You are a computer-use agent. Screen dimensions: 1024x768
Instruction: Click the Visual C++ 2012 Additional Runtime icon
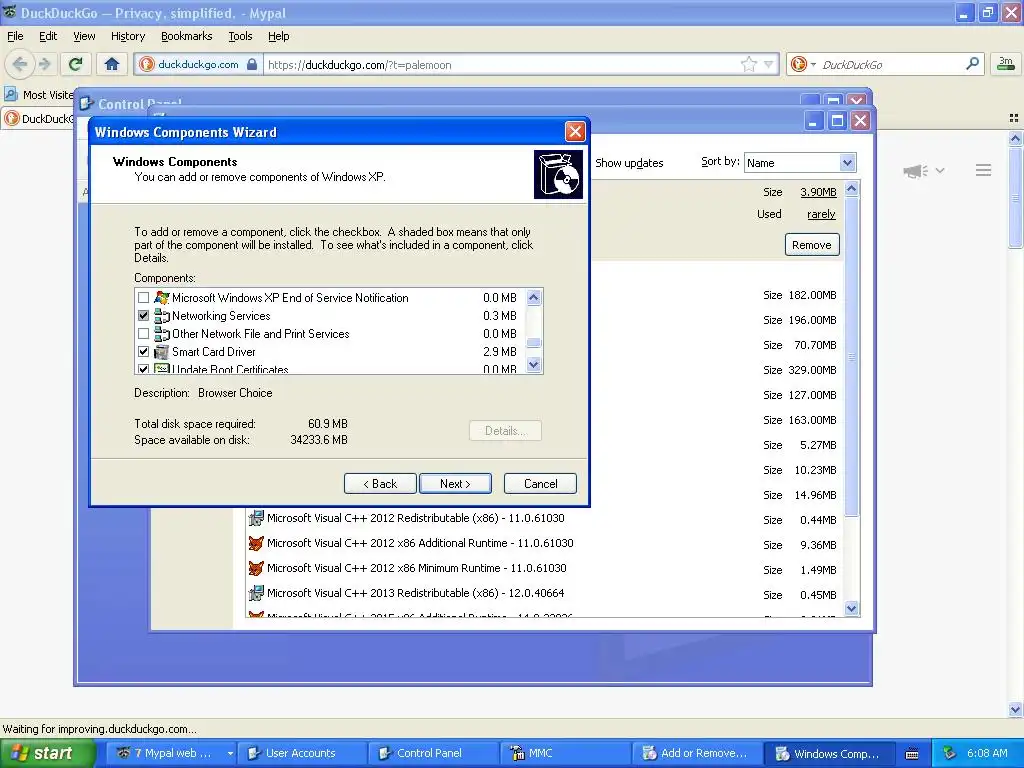click(x=256, y=543)
